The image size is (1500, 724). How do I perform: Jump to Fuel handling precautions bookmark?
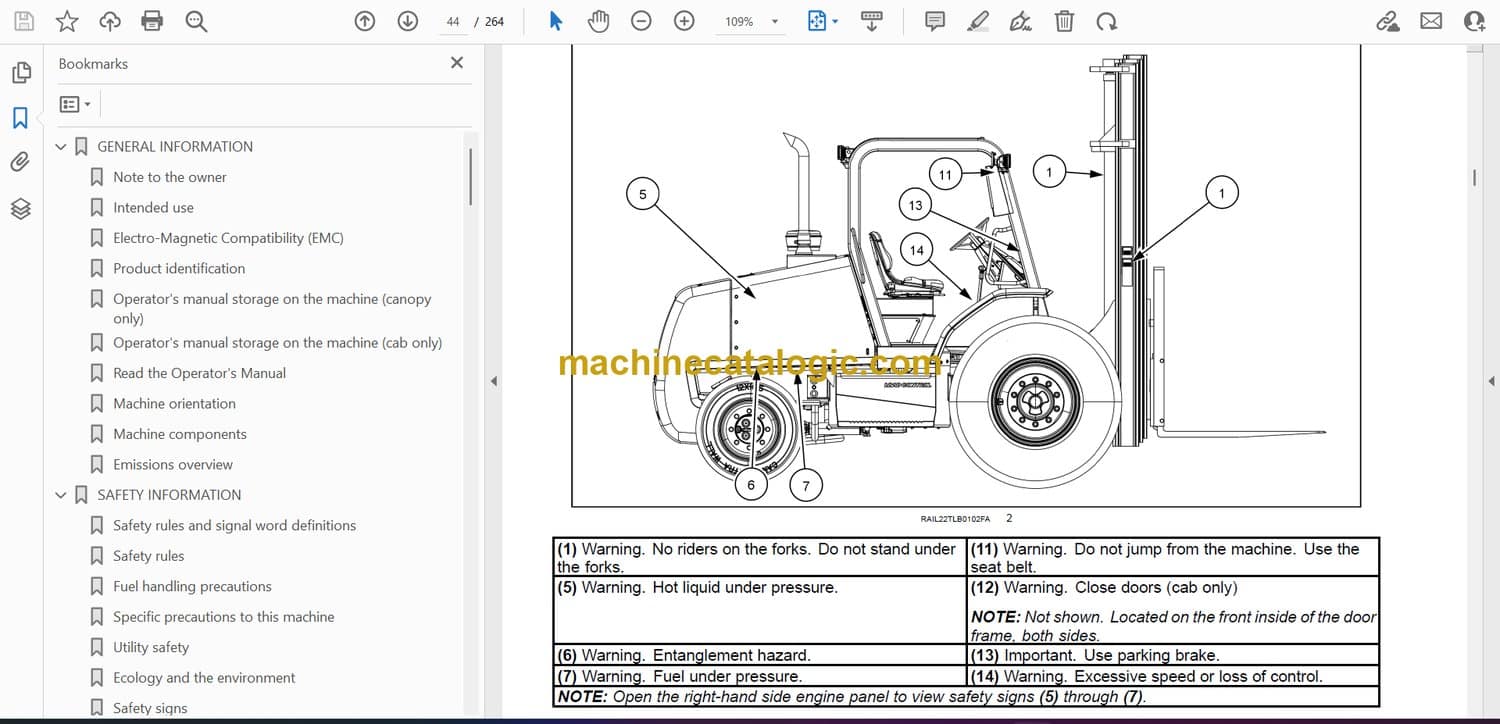[x=192, y=586]
